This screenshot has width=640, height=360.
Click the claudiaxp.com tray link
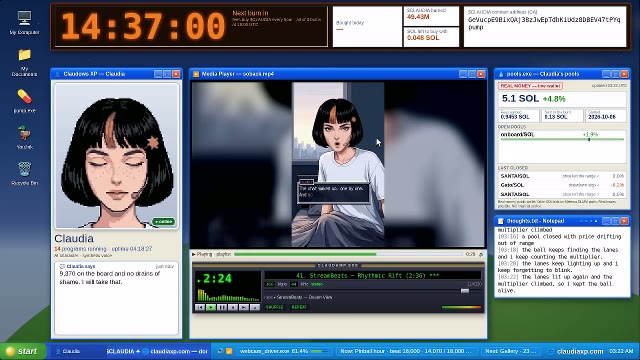(580, 351)
